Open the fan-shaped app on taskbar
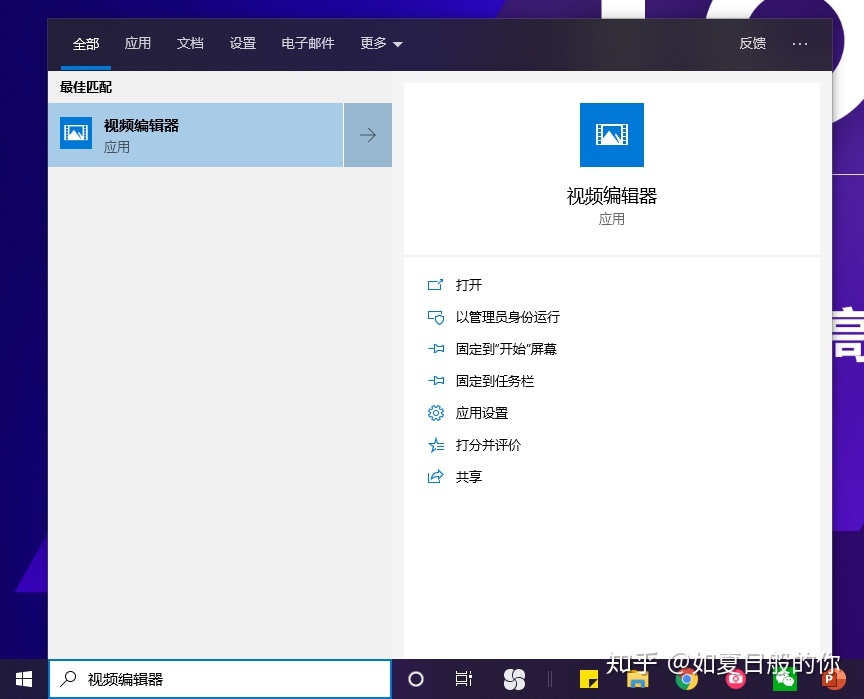 [515, 679]
